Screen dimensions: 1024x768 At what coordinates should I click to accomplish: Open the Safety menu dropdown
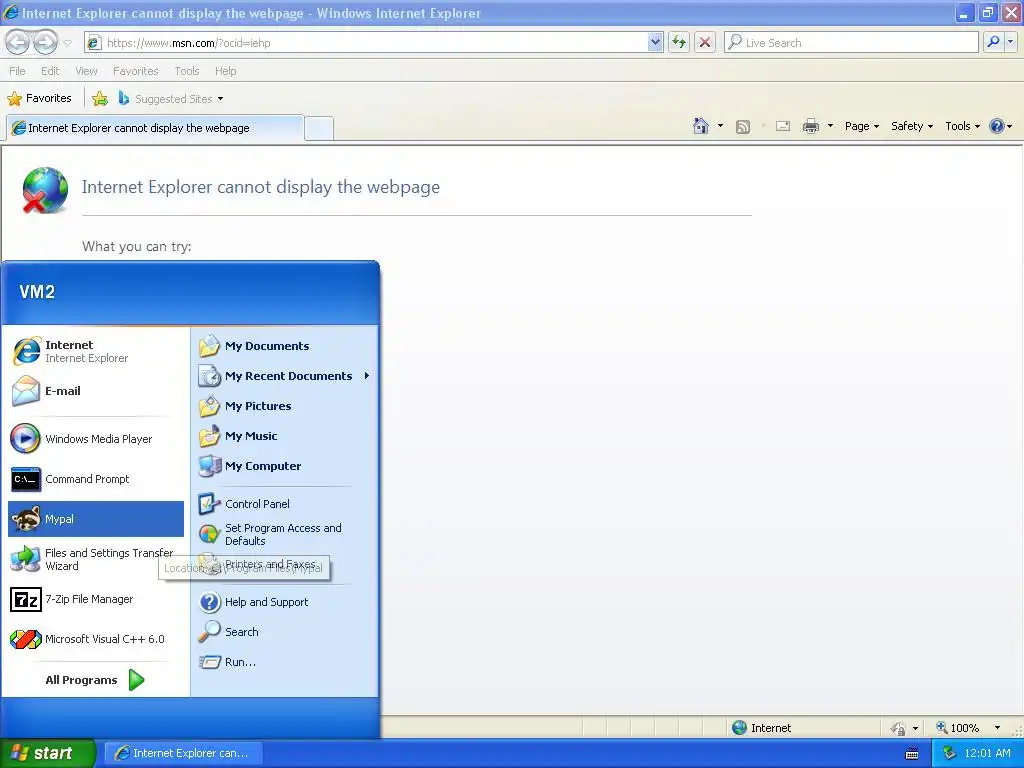pos(912,126)
